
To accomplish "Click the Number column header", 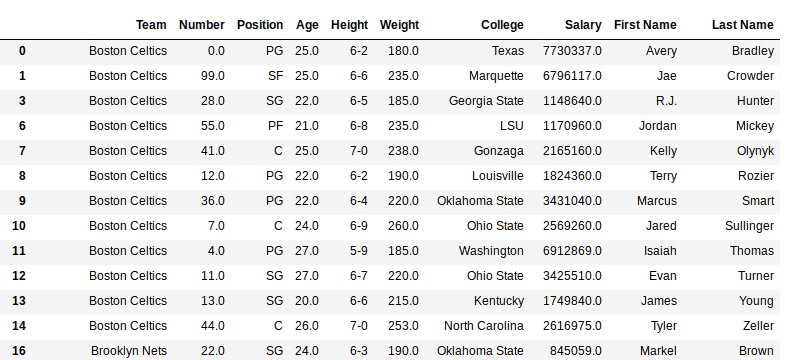I will tap(202, 25).
